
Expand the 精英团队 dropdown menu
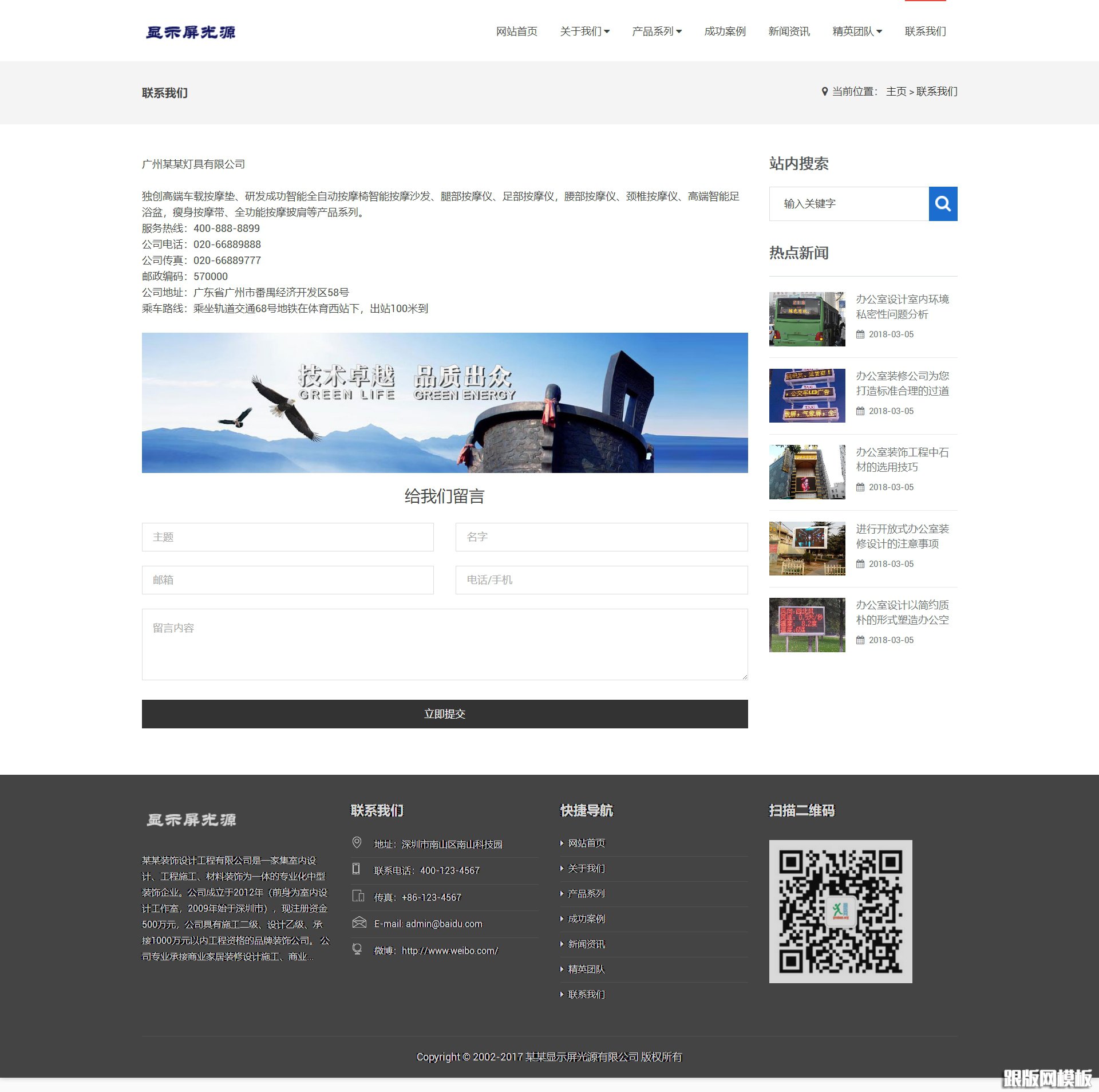pyautogui.click(x=857, y=31)
